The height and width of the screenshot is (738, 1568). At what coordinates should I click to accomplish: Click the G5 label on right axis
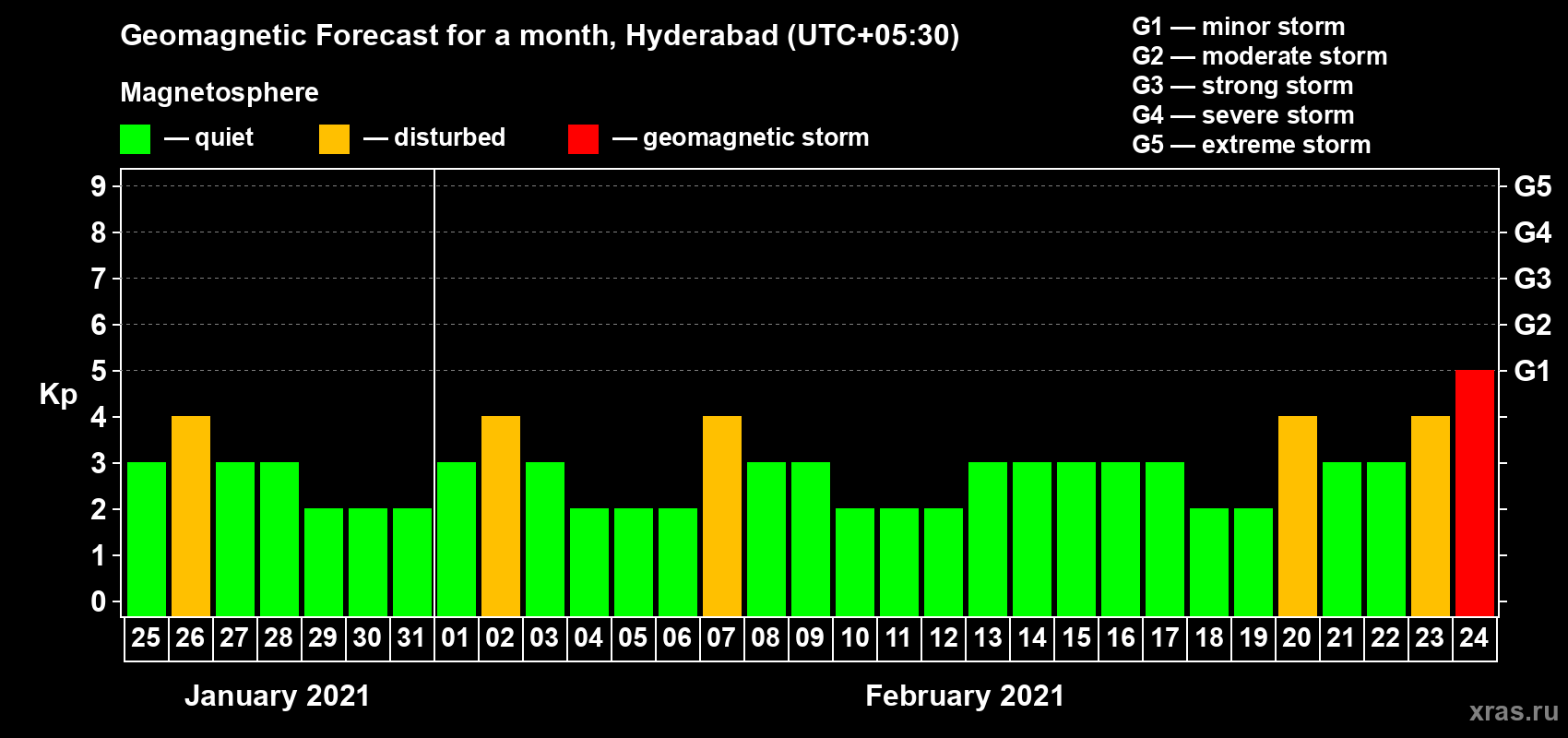(1532, 186)
